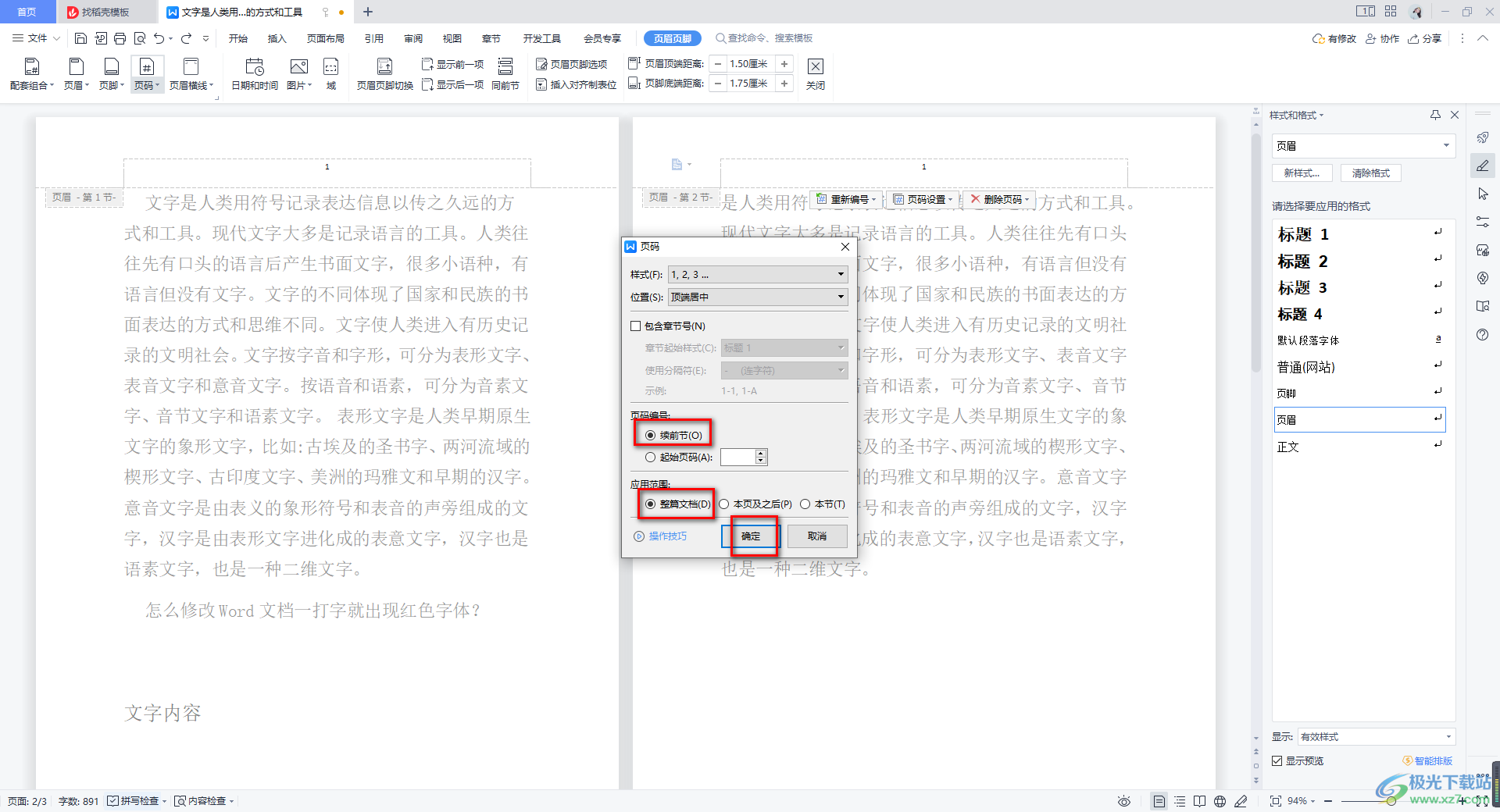This screenshot has width=1500, height=812.
Task: Click the 图片 picture icon in ribbon
Action: tap(299, 74)
